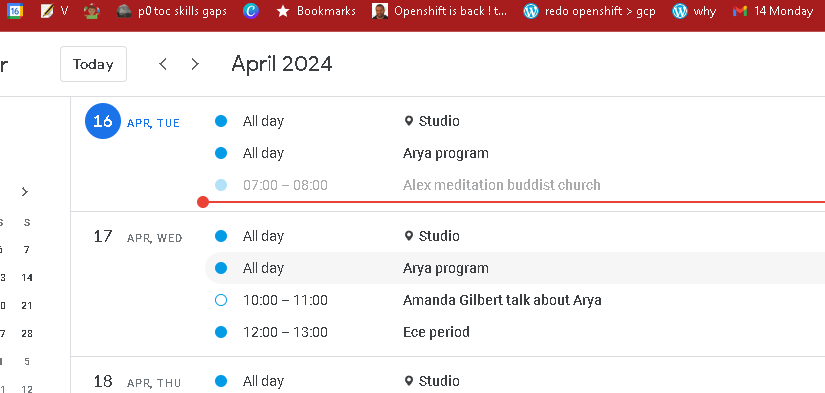Click the Today button

[x=93, y=64]
